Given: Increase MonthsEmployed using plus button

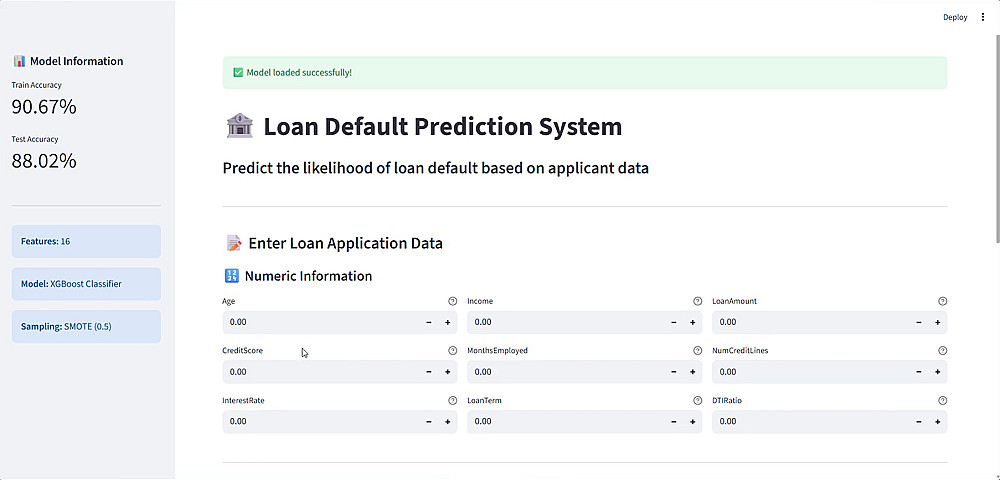Looking at the screenshot, I should 692,372.
